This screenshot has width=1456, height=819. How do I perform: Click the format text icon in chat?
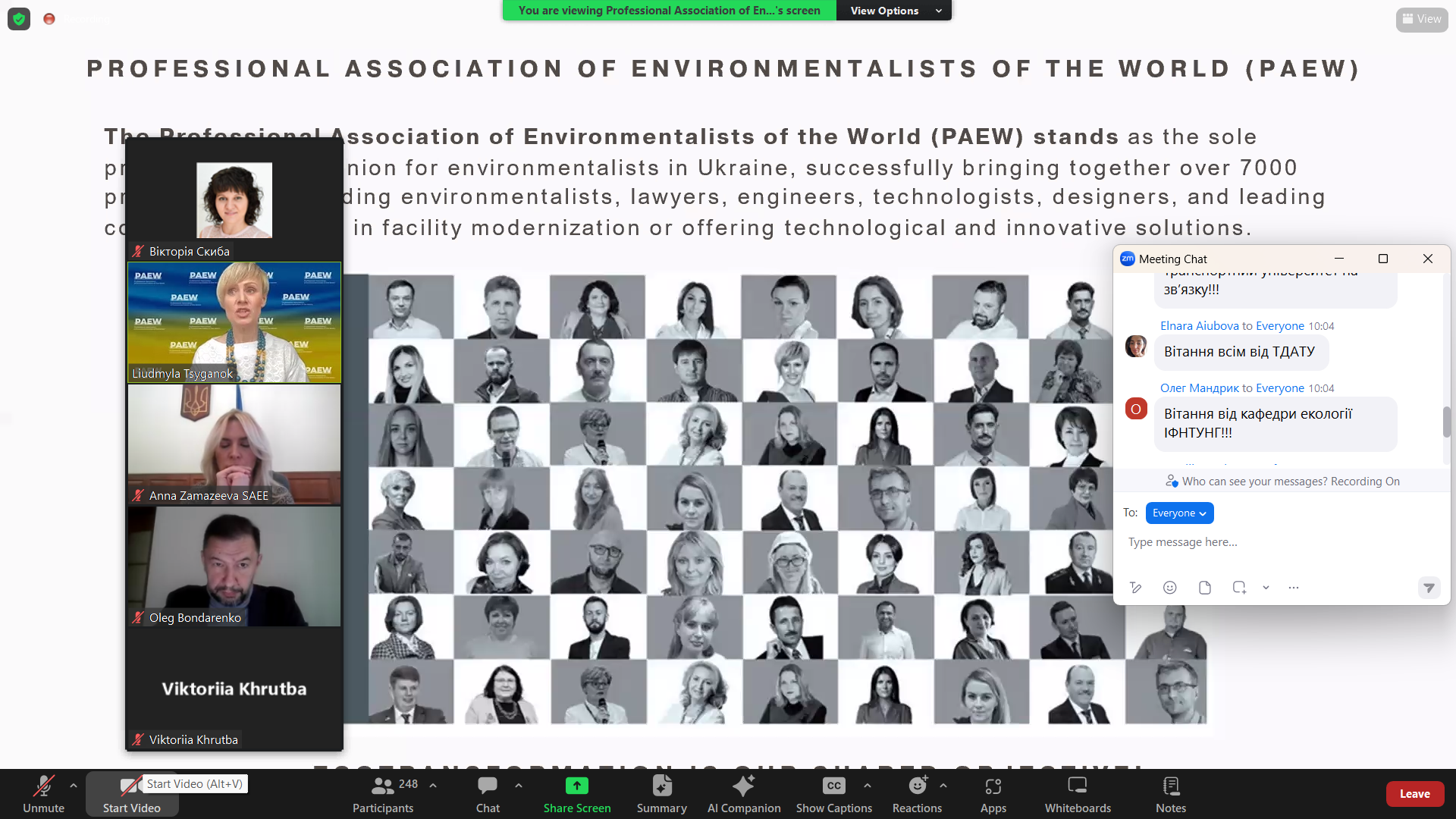coord(1135,588)
